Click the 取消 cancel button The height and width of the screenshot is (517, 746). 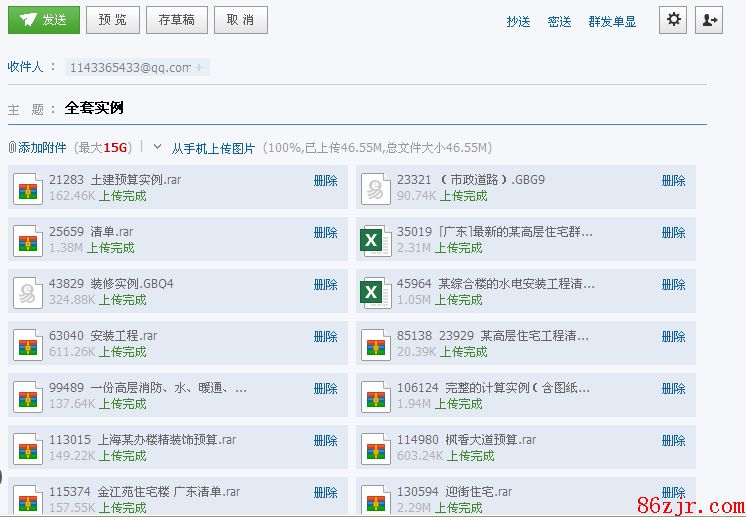coord(240,20)
